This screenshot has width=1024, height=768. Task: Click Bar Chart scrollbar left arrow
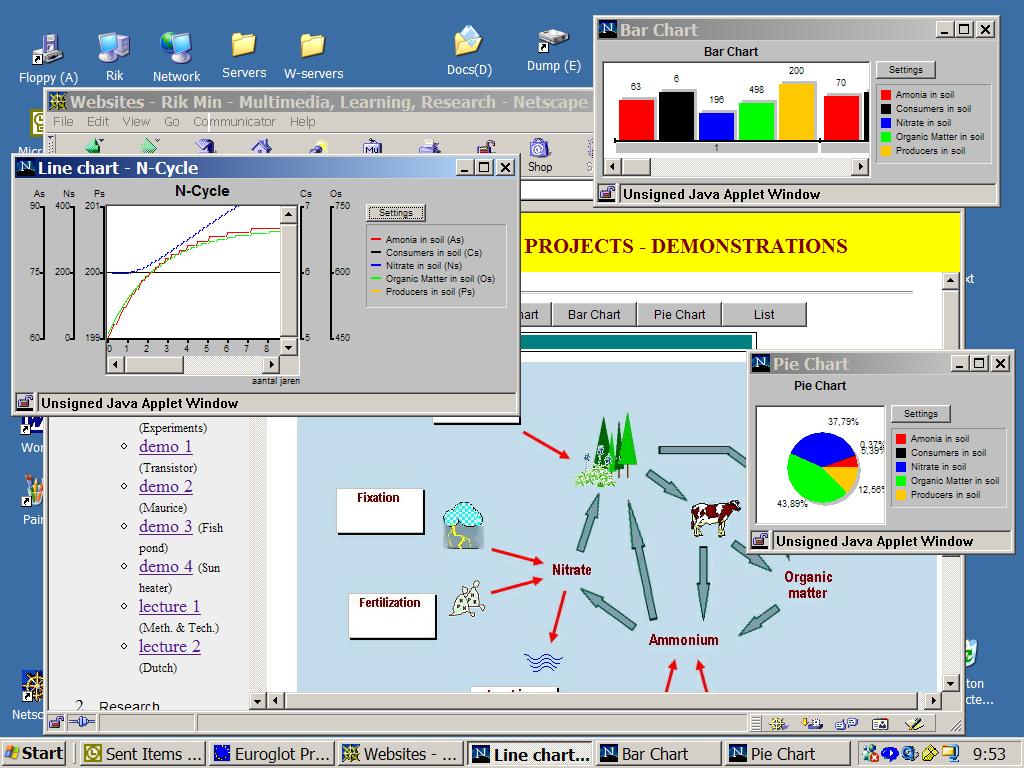pyautogui.click(x=612, y=167)
